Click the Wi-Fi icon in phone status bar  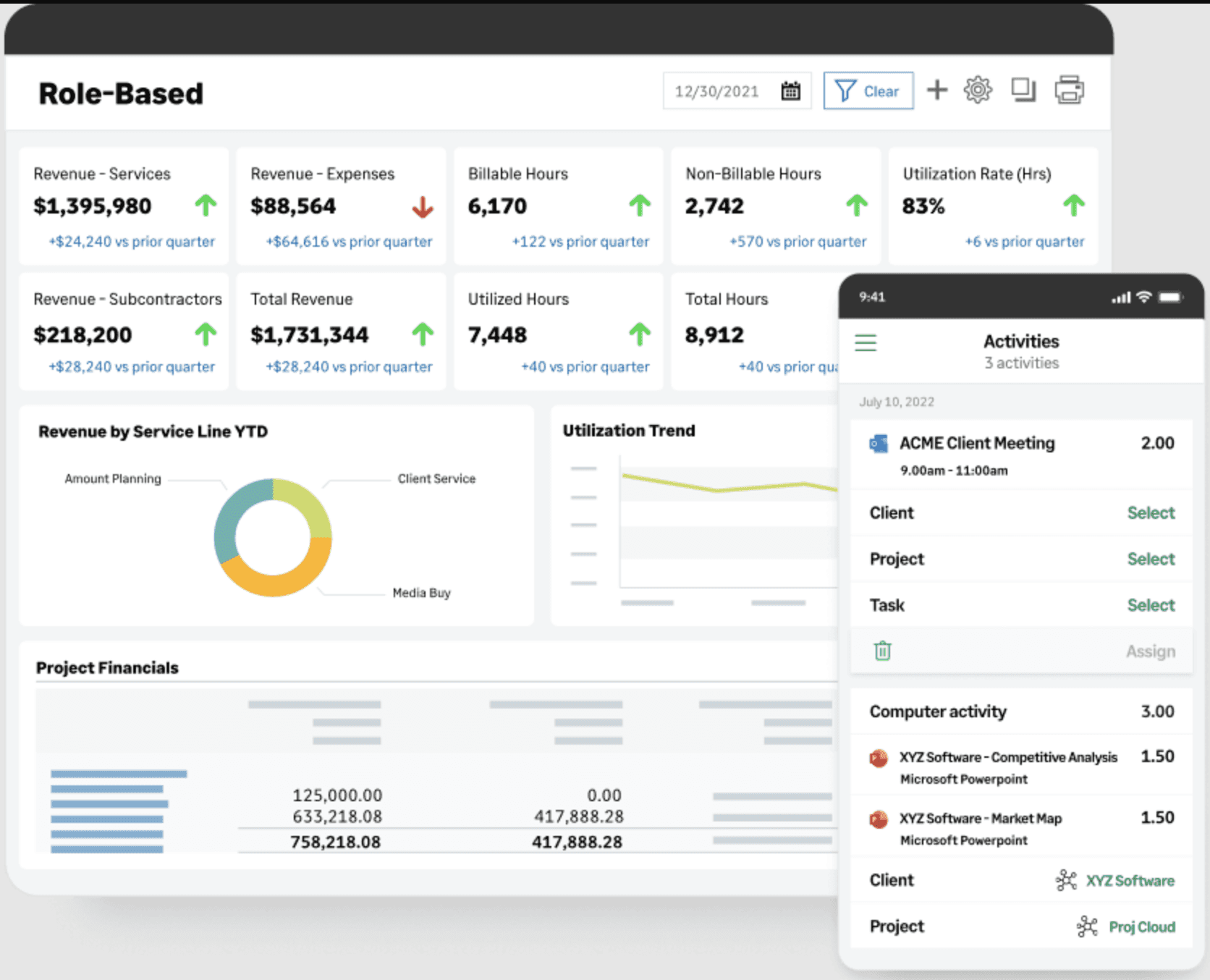tap(1144, 297)
